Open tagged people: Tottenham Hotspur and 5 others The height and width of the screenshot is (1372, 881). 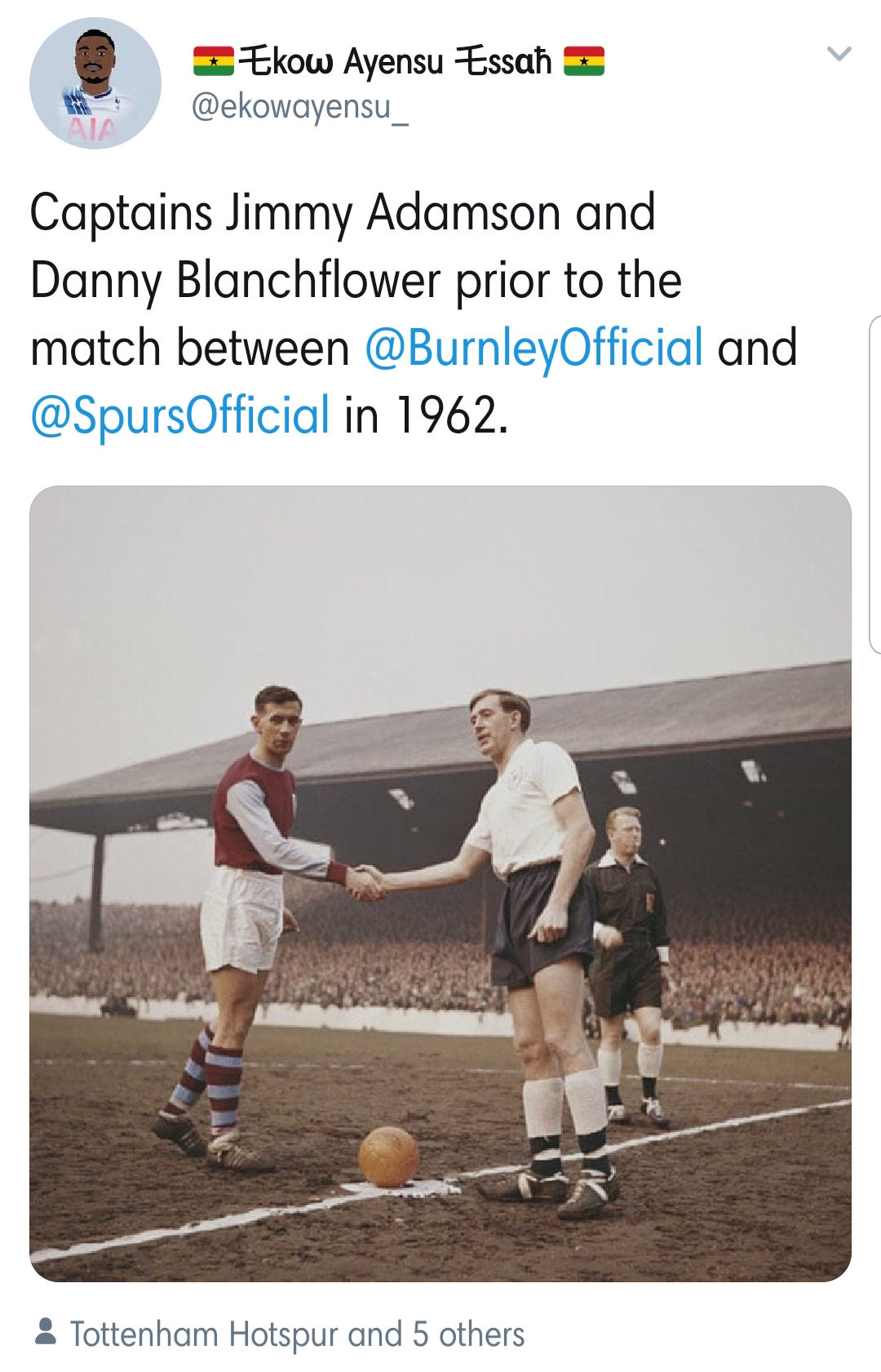tap(297, 1335)
